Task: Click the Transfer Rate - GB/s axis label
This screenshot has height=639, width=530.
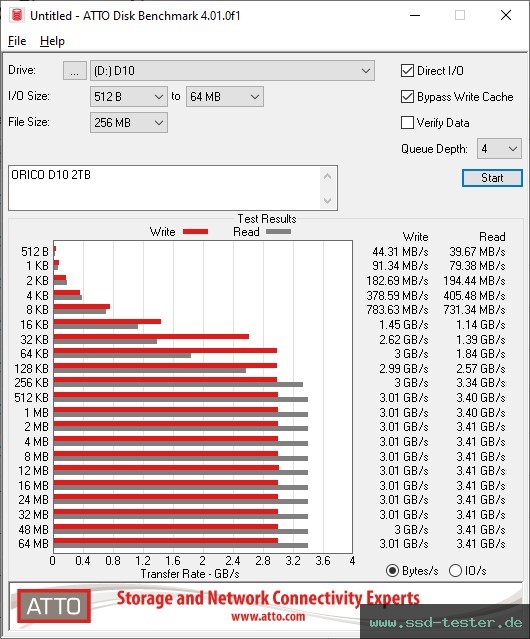Action: 190,574
